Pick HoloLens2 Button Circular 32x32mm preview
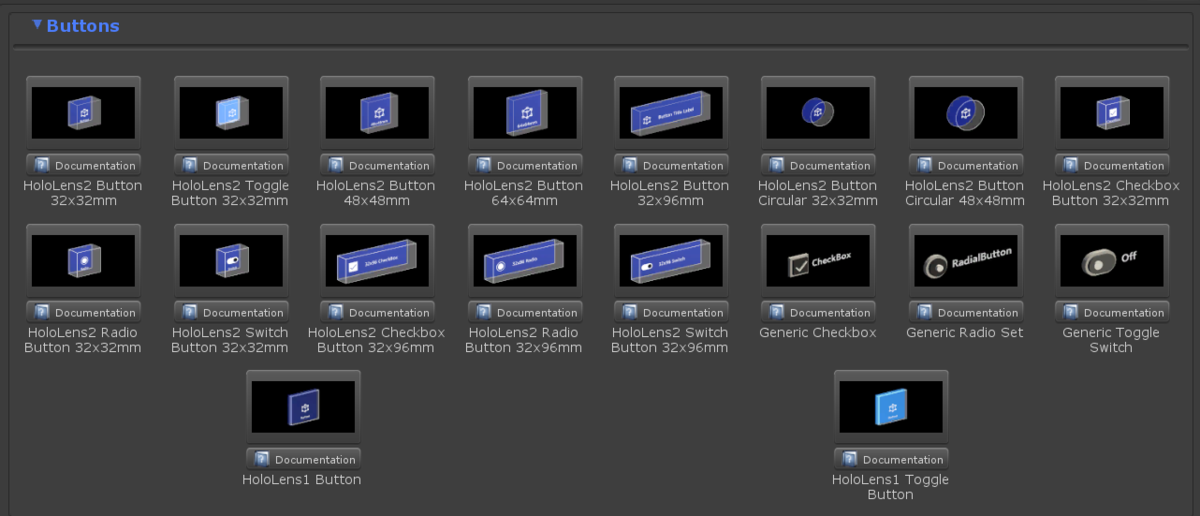 [x=818, y=112]
